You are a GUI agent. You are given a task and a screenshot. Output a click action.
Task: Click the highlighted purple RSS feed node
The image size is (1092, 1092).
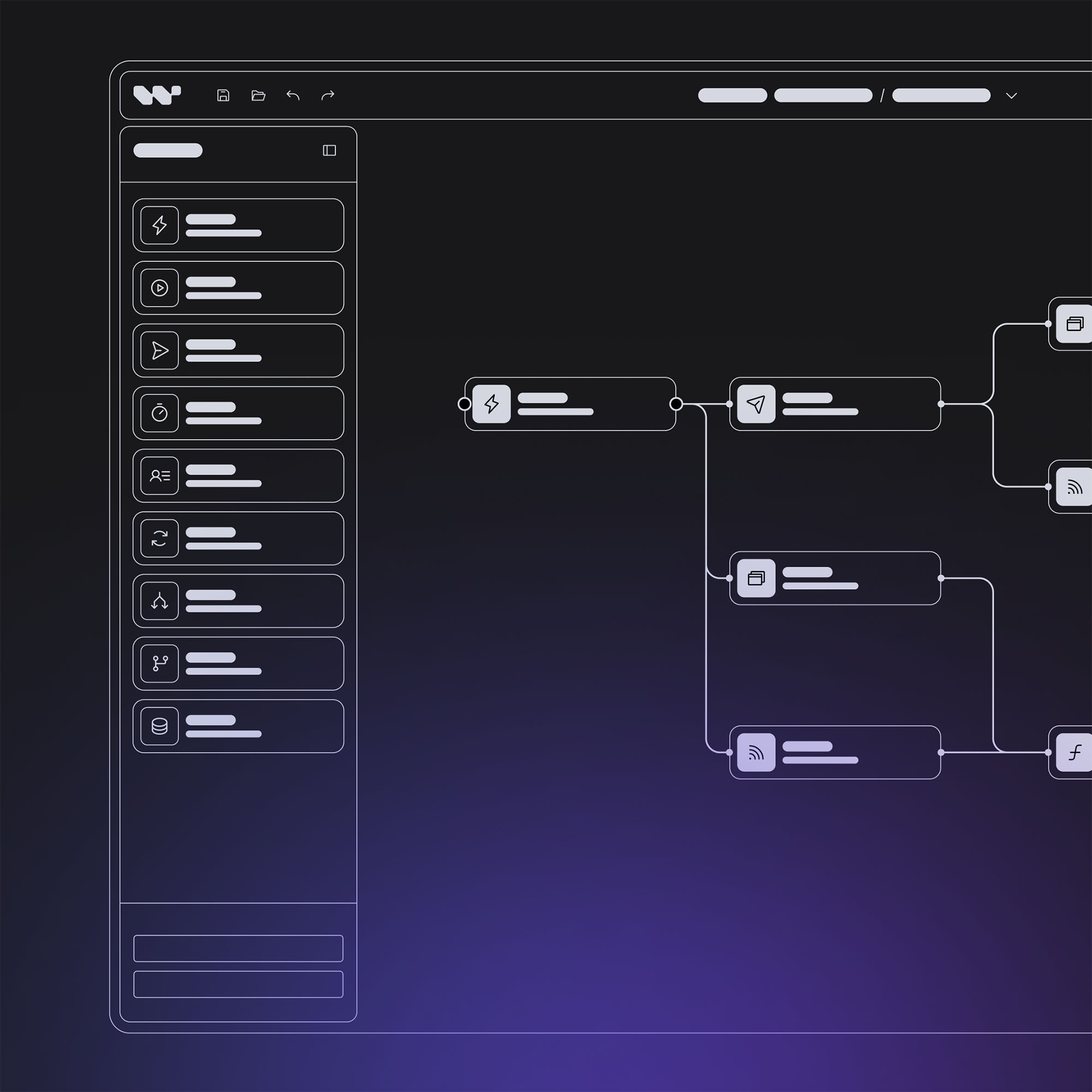835,752
